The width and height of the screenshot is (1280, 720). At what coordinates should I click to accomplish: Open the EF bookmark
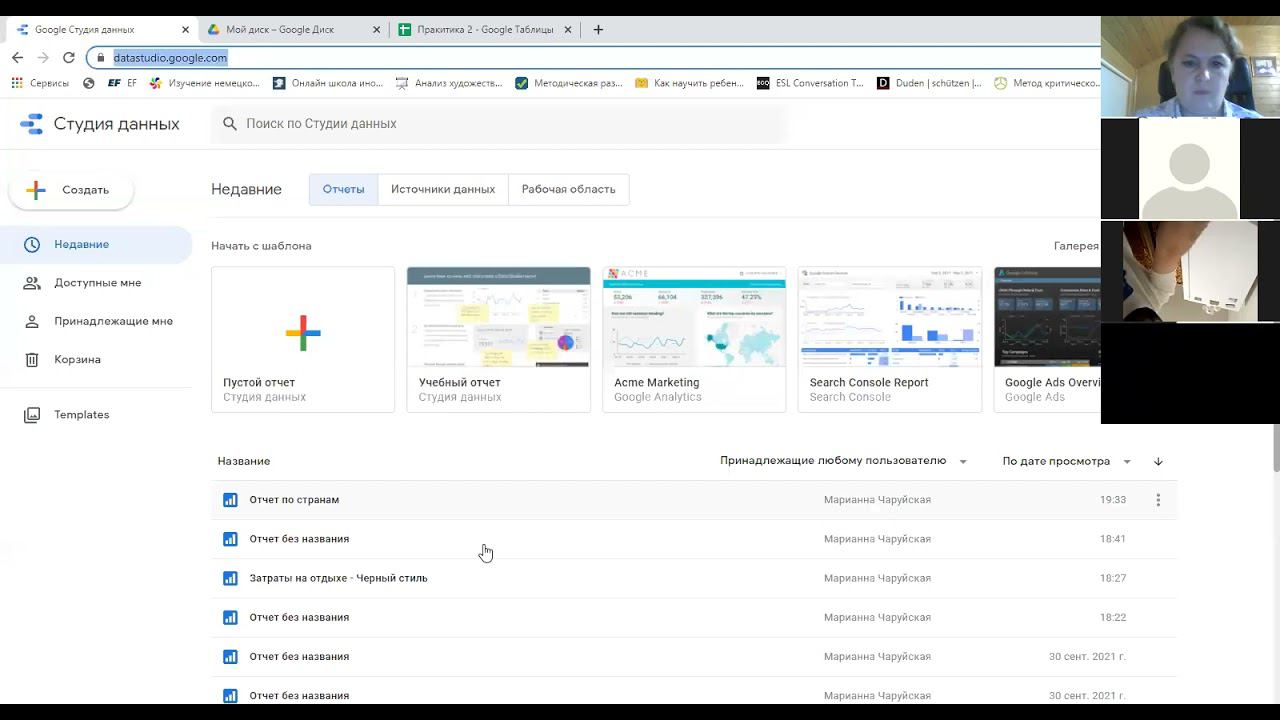pyautogui.click(x=122, y=84)
